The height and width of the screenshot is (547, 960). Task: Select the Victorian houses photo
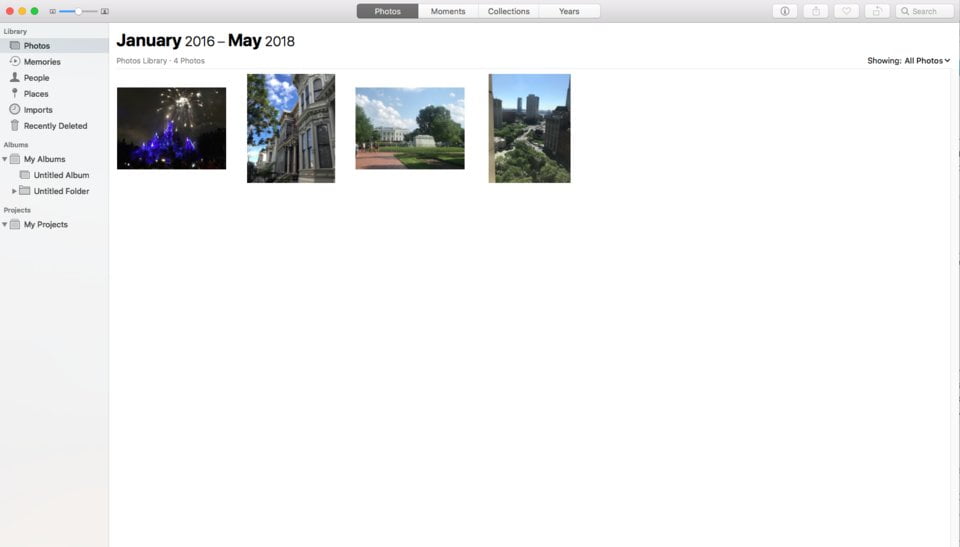291,128
